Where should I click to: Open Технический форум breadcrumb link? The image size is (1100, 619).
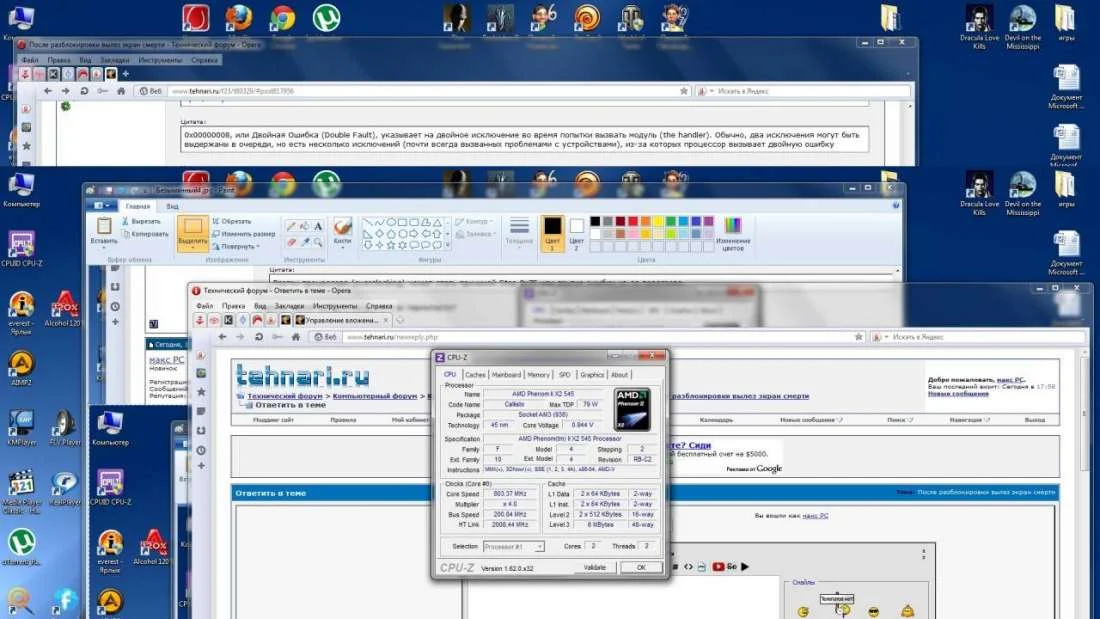coord(284,396)
